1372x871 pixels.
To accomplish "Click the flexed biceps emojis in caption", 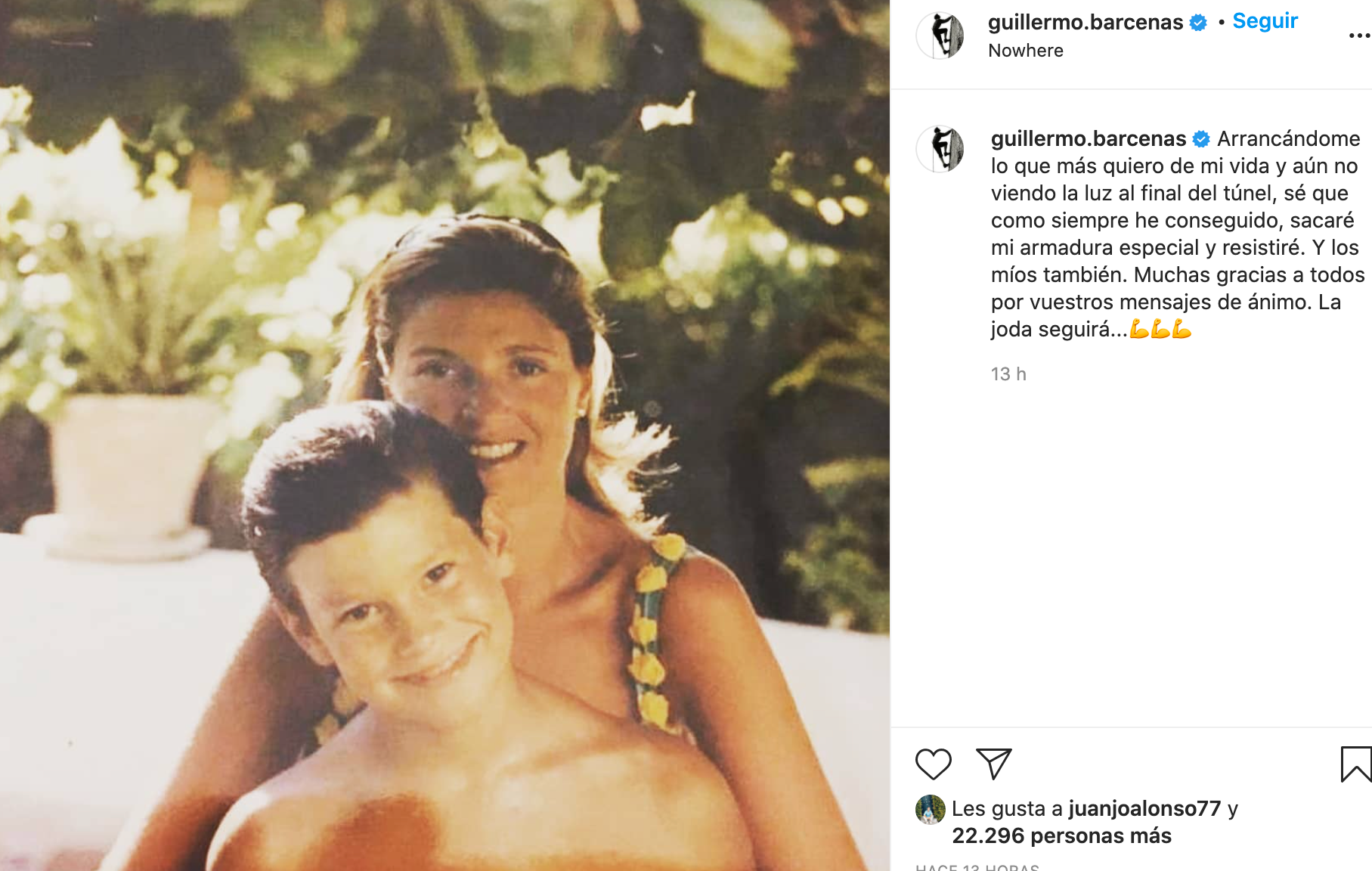I will 1160,330.
